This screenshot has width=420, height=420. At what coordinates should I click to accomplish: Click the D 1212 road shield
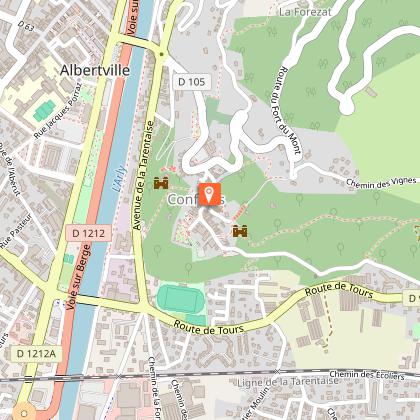[88, 233]
